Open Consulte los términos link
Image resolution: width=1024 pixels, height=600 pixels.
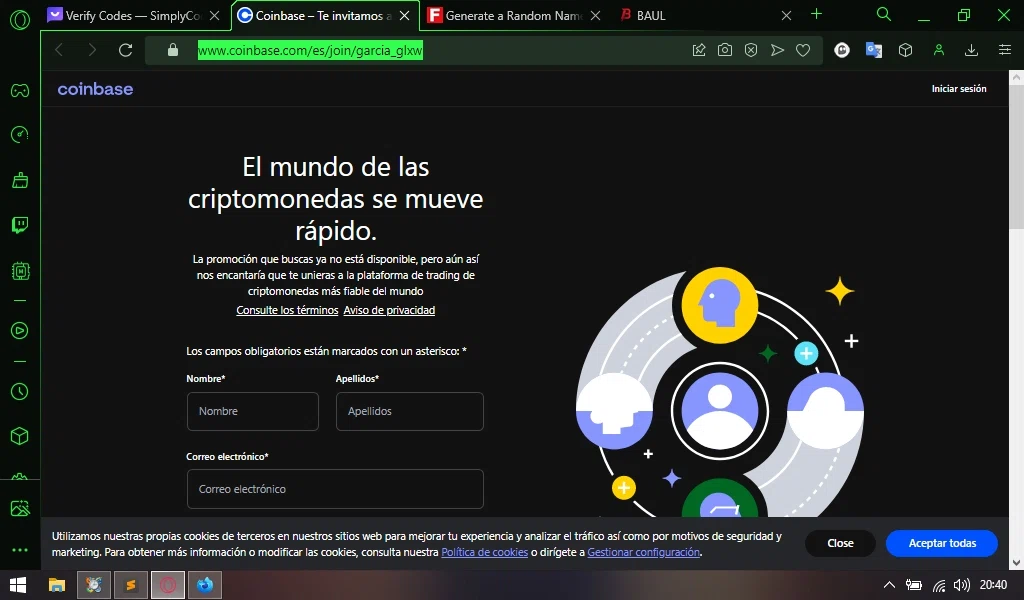pyautogui.click(x=287, y=310)
